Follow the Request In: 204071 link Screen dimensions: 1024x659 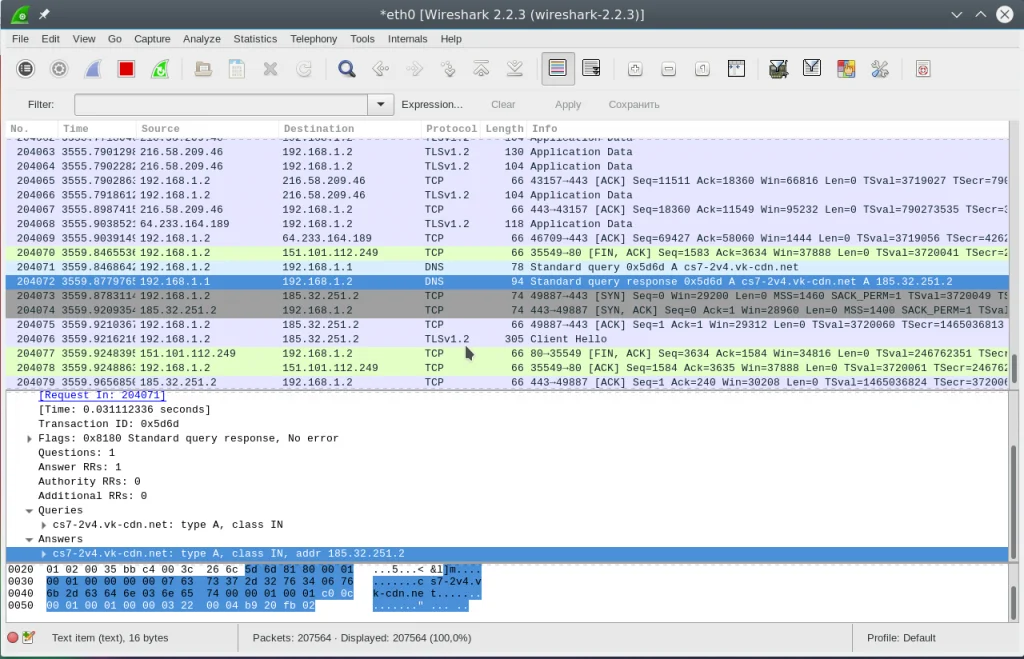(101, 396)
